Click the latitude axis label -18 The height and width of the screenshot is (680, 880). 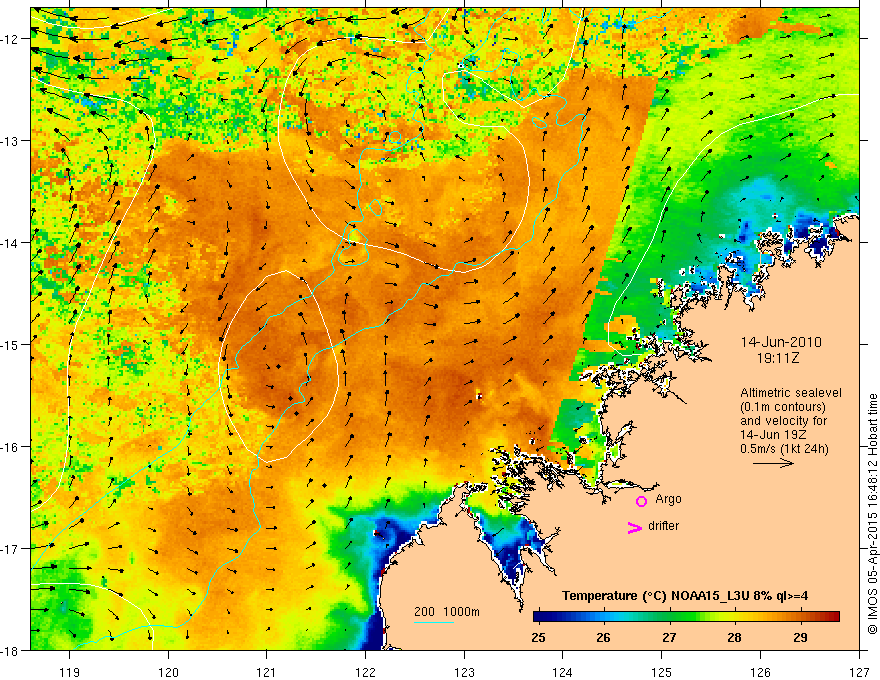(x=10, y=650)
